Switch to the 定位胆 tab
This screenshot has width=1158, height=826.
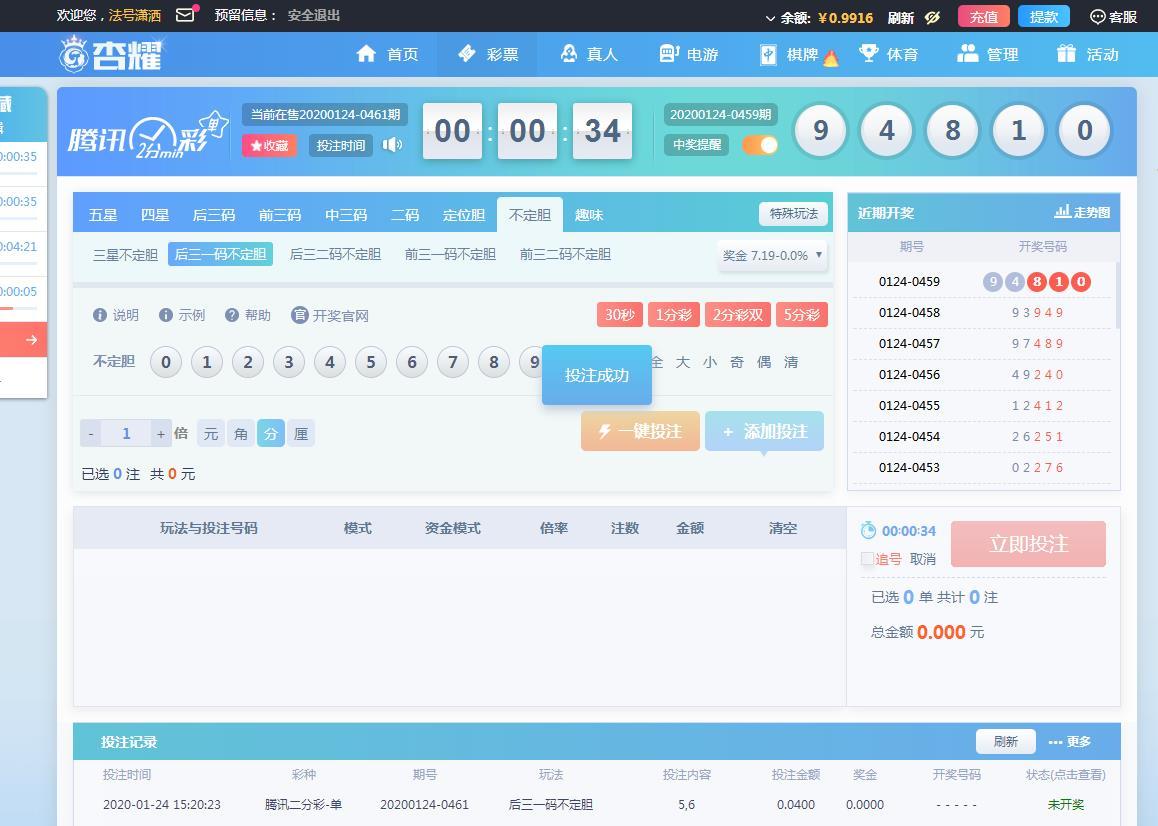[x=464, y=215]
